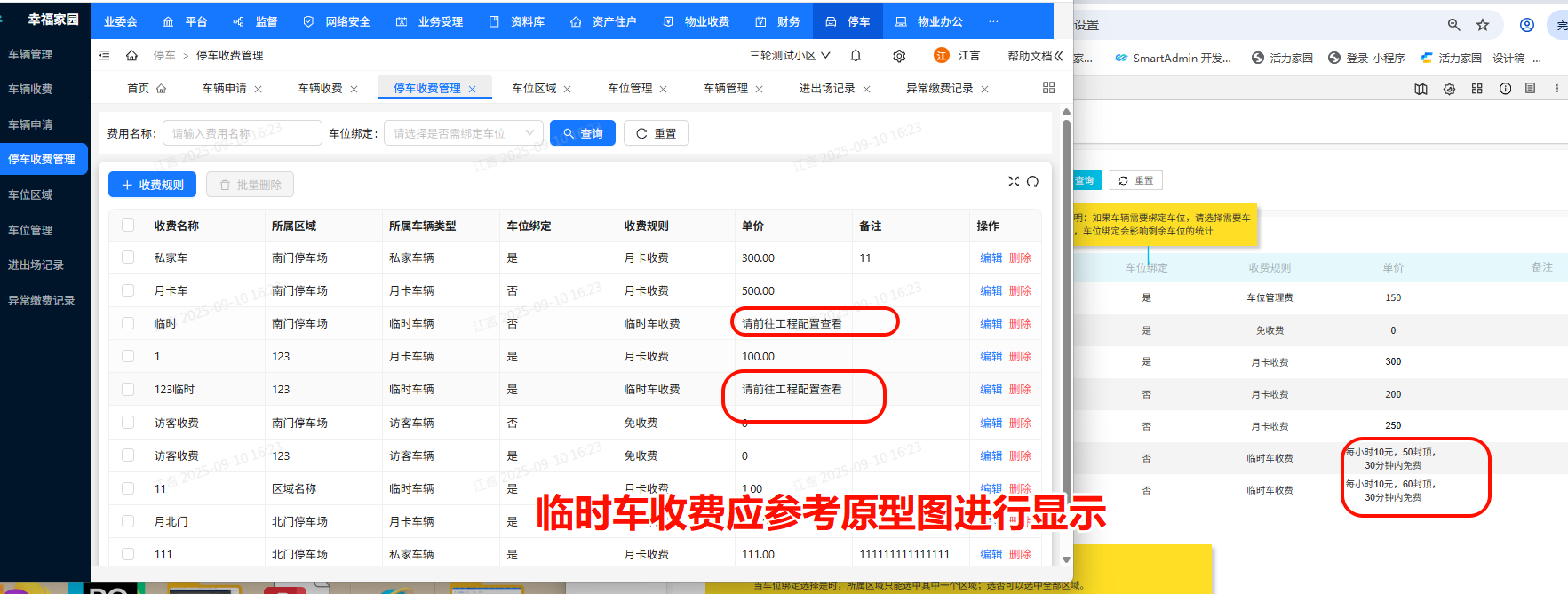Open the top nav more menu ellipsis
This screenshot has height=594, width=1568.
993,21
